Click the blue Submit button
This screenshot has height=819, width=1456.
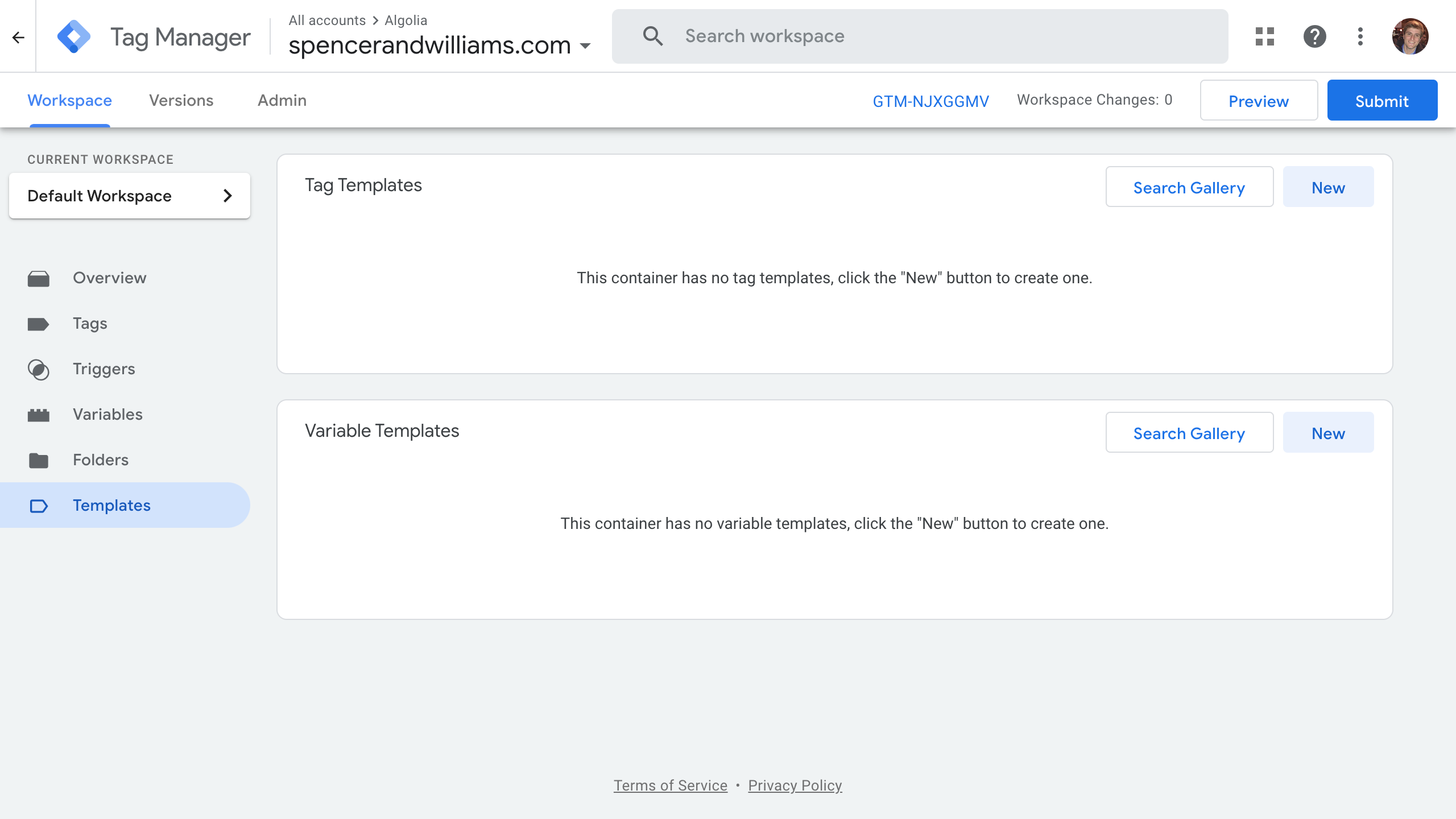(1382, 101)
